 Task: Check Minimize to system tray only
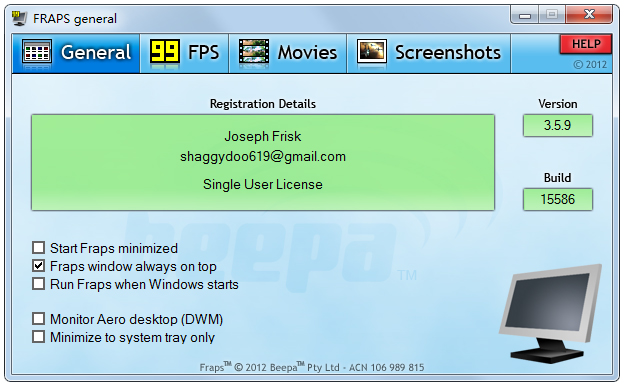[x=39, y=337]
